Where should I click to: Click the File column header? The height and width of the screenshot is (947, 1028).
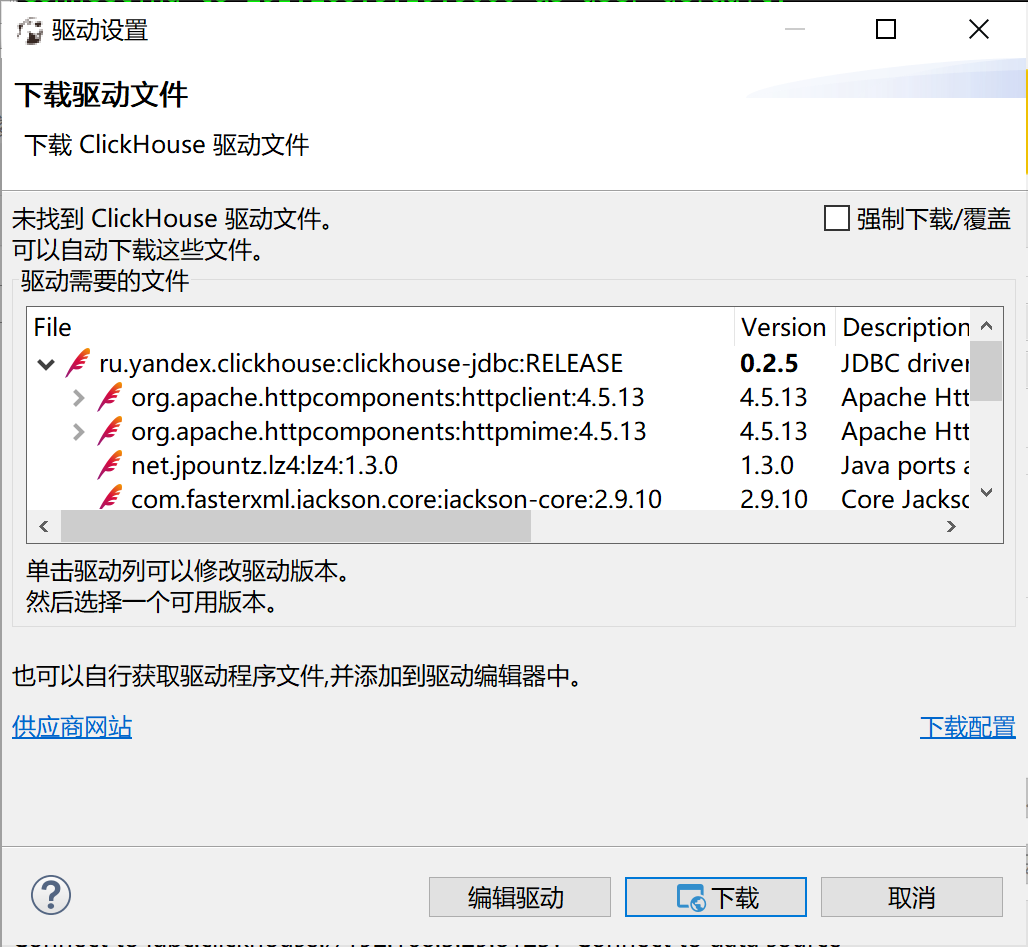tap(381, 327)
